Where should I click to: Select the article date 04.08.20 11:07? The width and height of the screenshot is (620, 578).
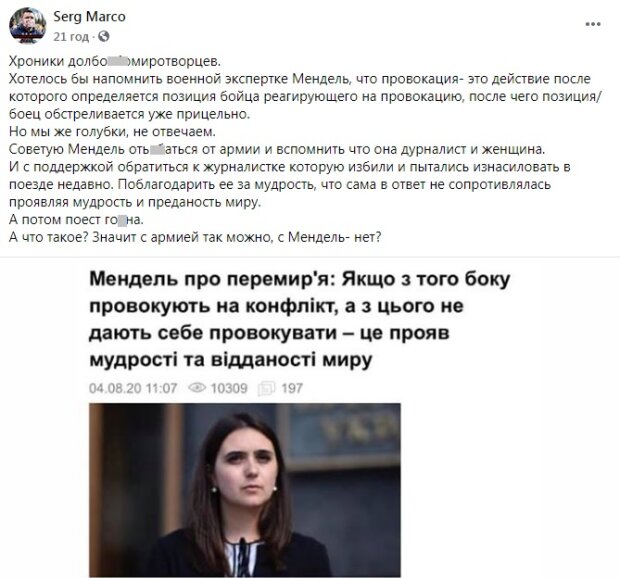coord(133,388)
